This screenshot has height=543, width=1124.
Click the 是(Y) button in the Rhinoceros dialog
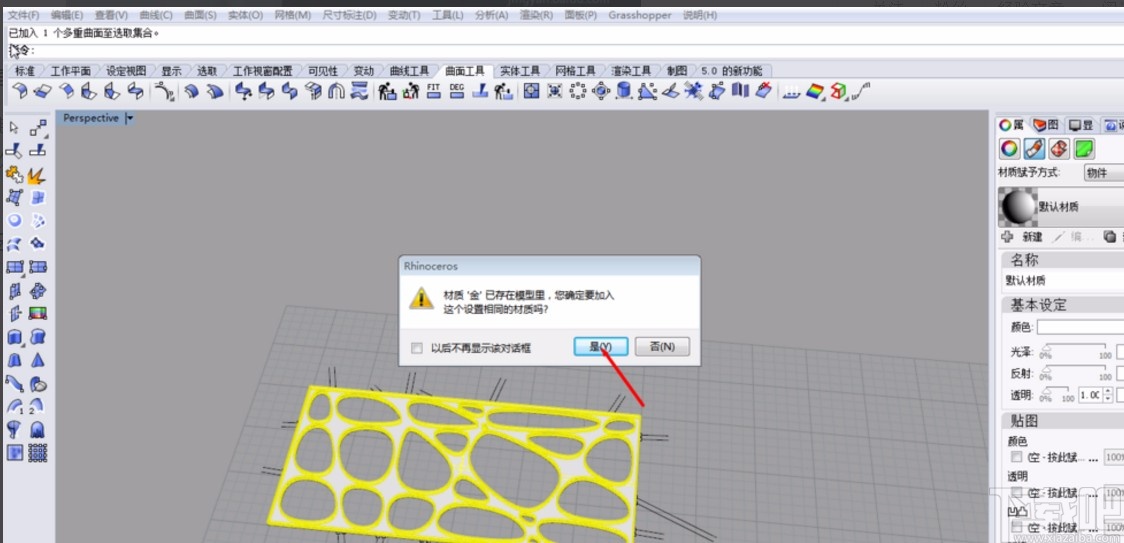(601, 346)
